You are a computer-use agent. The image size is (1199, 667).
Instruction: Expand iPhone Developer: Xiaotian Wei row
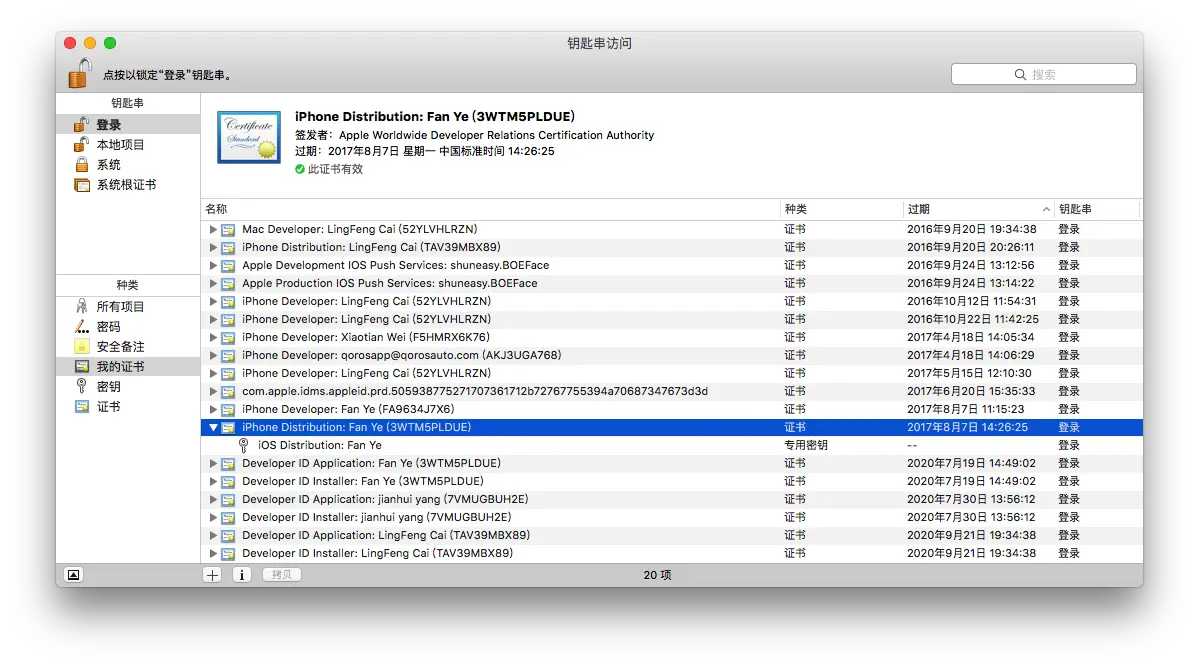coord(213,337)
